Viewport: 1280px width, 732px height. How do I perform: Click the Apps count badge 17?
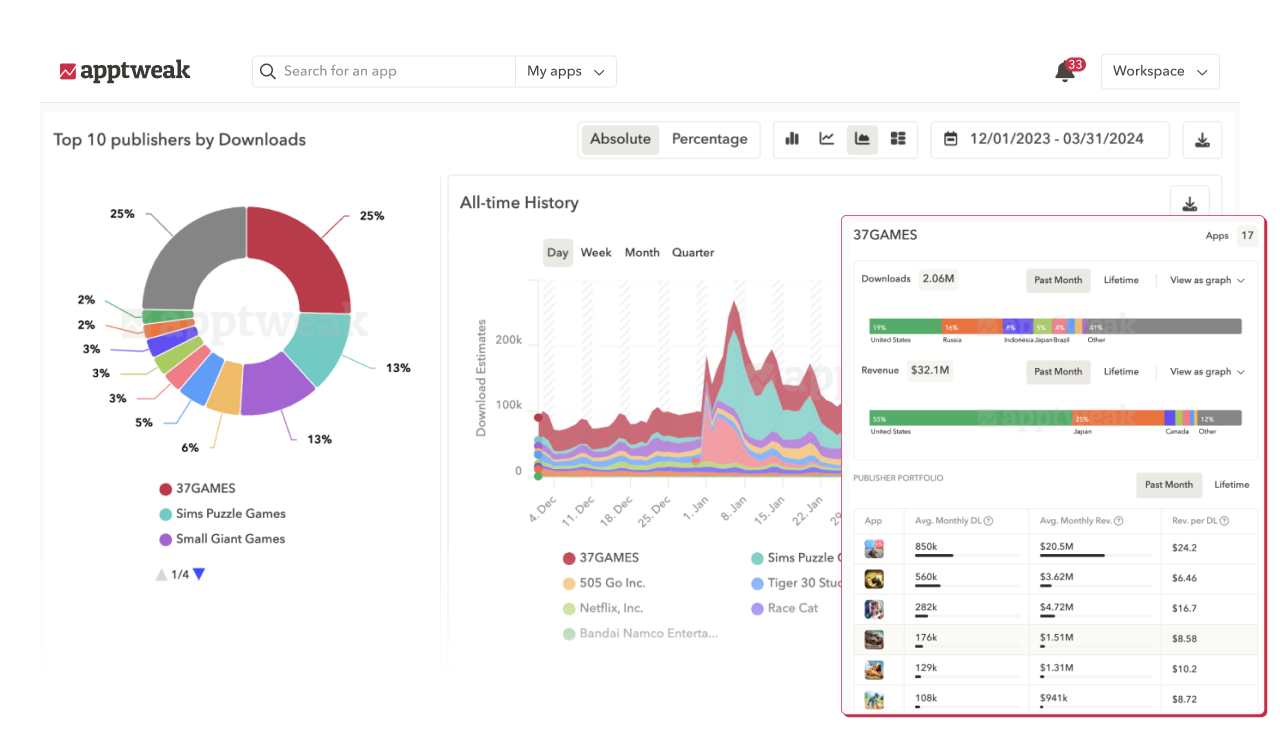(1247, 236)
